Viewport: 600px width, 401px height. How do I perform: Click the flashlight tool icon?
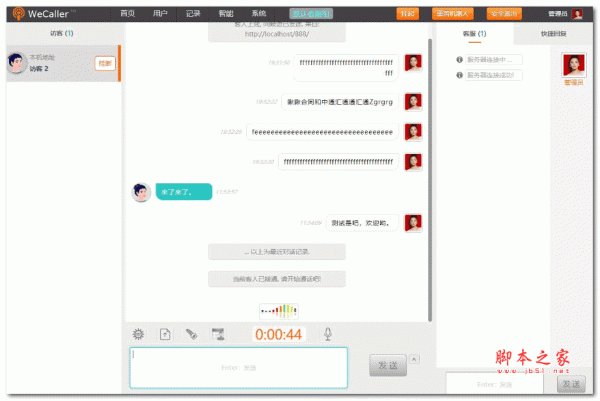(x=191, y=334)
